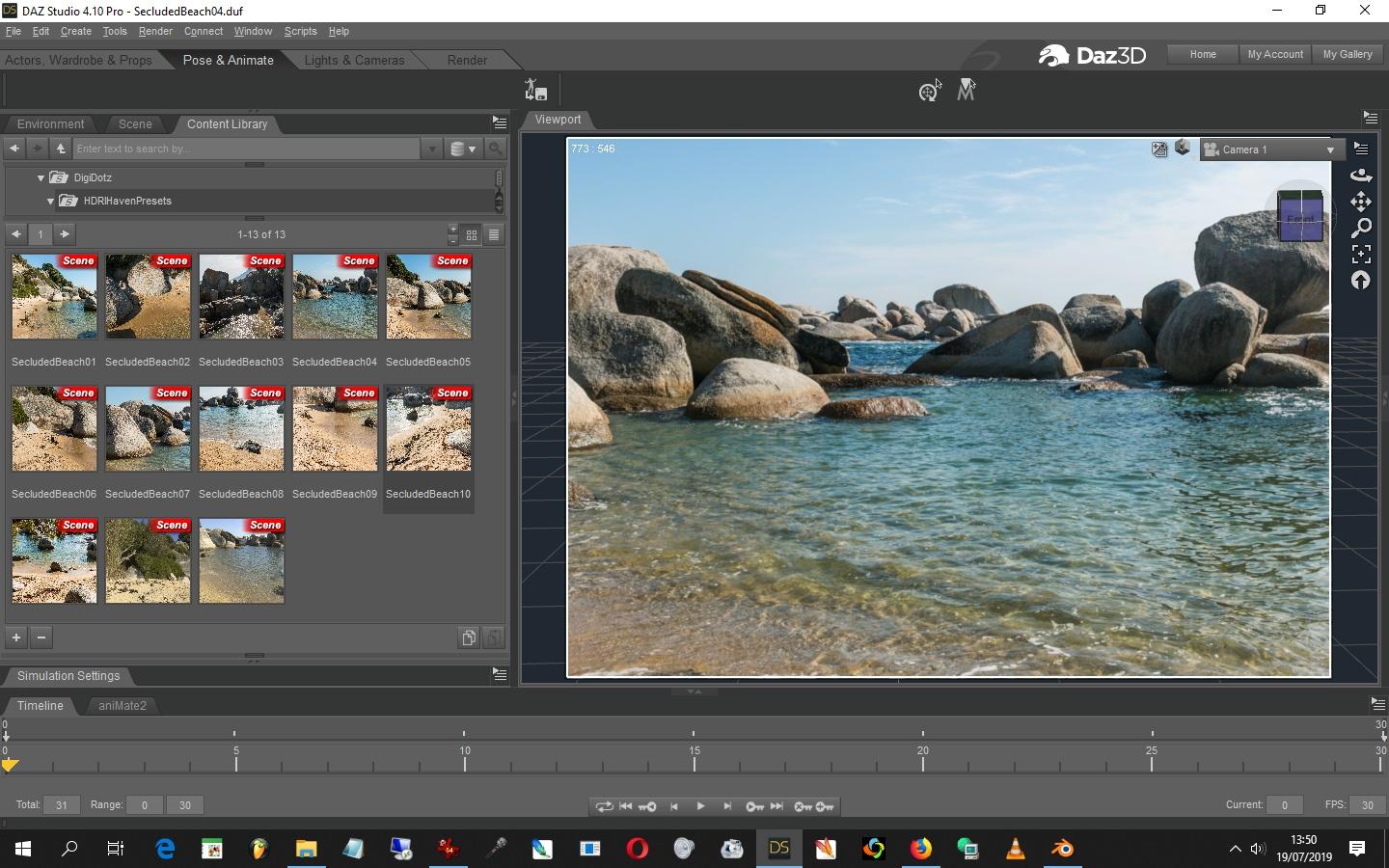
Task: Click the viewport zoom magnifier tool
Action: (1360, 228)
